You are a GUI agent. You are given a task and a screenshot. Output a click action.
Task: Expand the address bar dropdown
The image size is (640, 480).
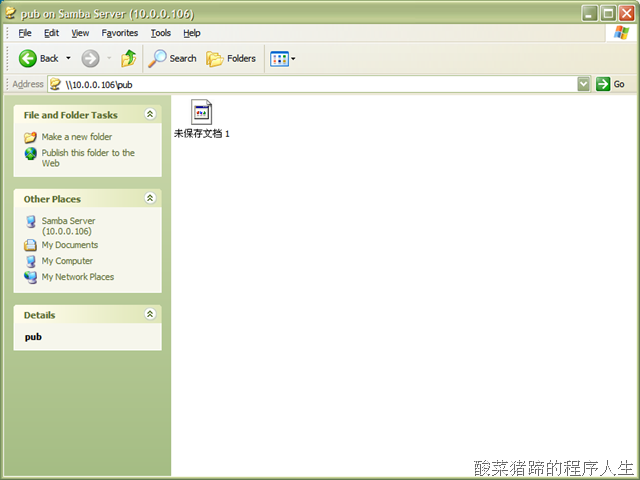click(584, 84)
